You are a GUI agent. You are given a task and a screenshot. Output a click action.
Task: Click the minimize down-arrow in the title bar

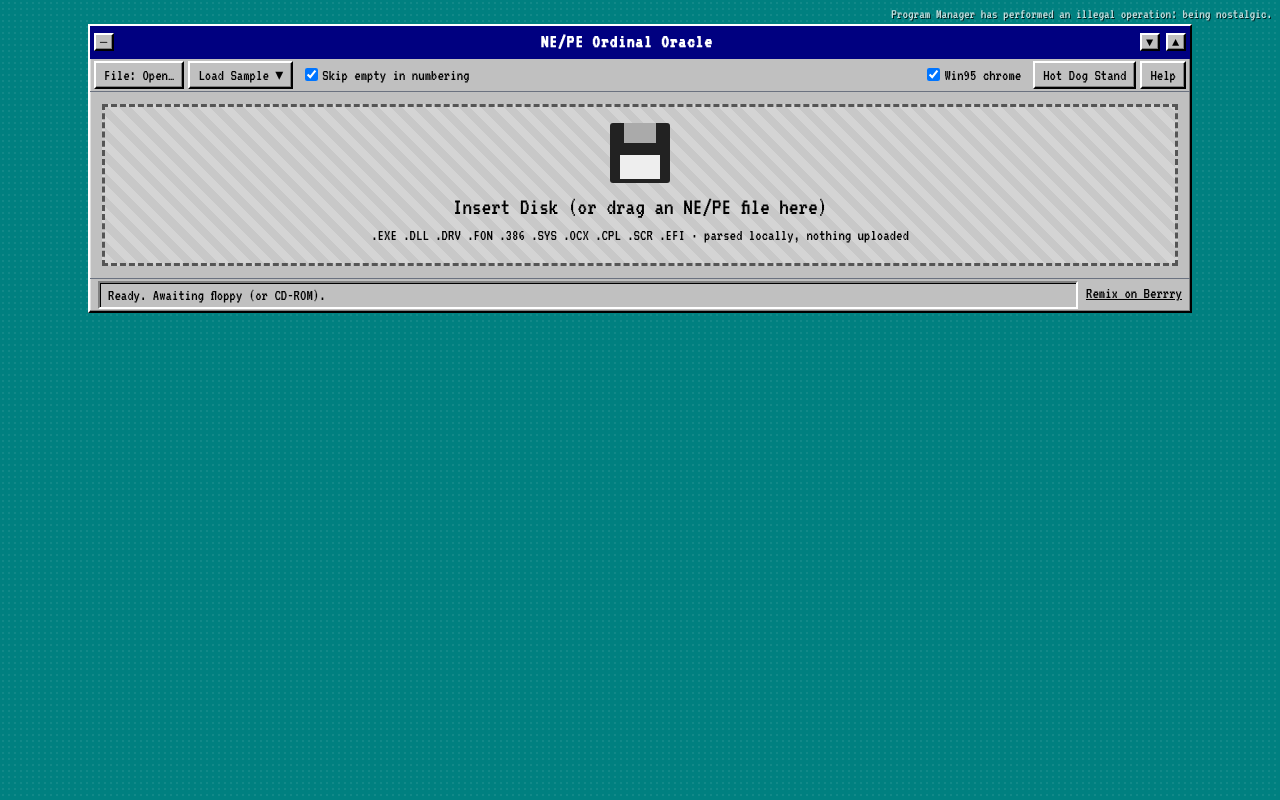click(1150, 42)
